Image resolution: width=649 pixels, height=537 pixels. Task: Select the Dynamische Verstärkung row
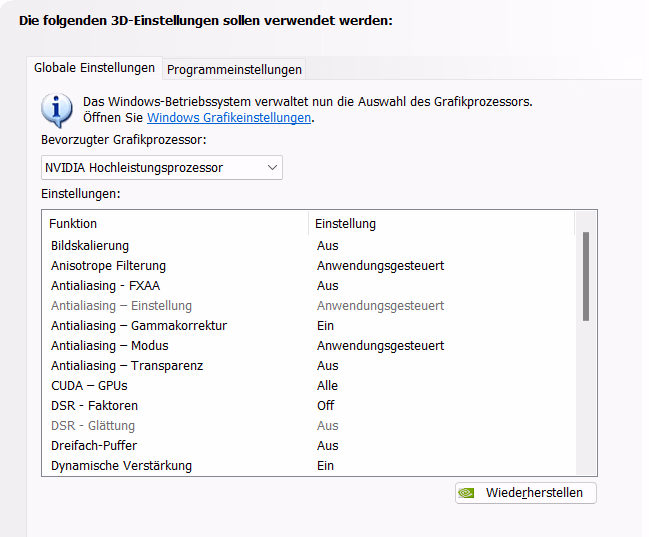click(x=309, y=465)
